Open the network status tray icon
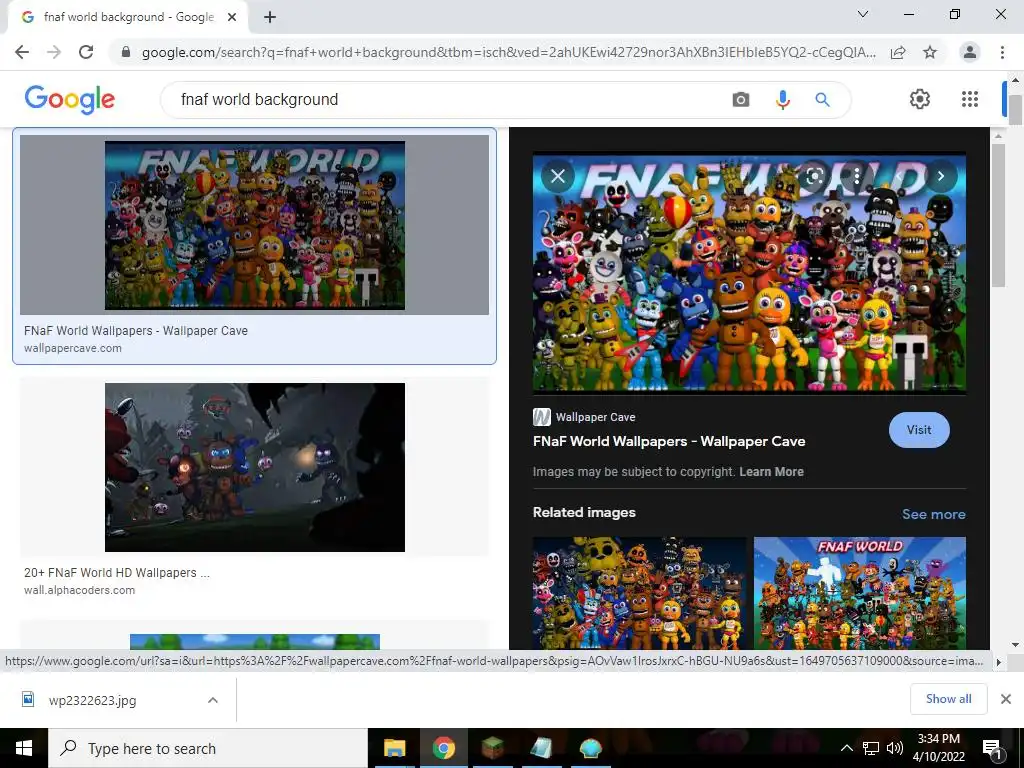The height and width of the screenshot is (768, 1024). click(871, 748)
